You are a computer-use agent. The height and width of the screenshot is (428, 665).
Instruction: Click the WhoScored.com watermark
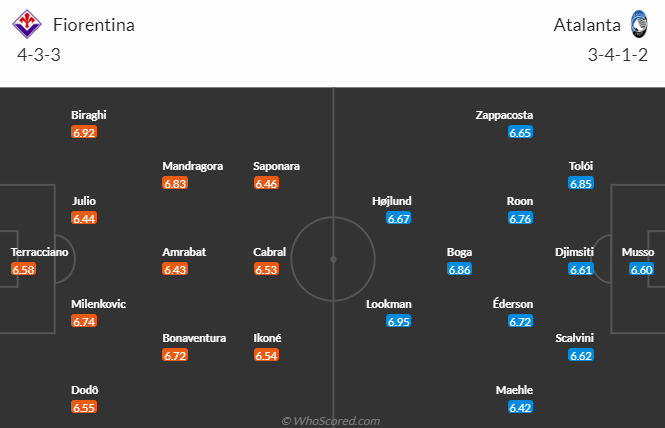331,421
